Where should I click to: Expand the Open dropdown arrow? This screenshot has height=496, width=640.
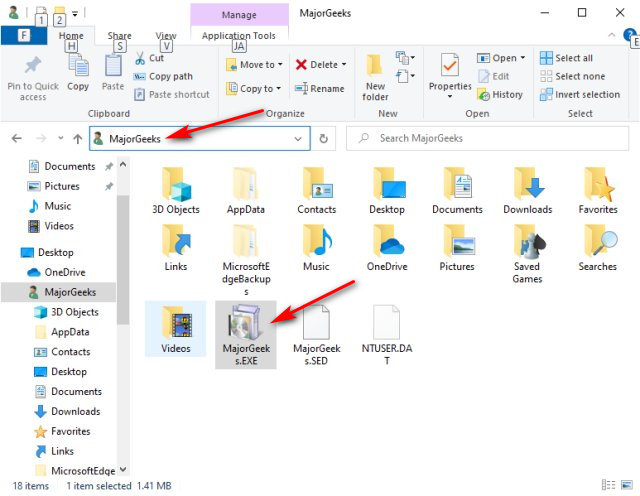tap(522, 58)
